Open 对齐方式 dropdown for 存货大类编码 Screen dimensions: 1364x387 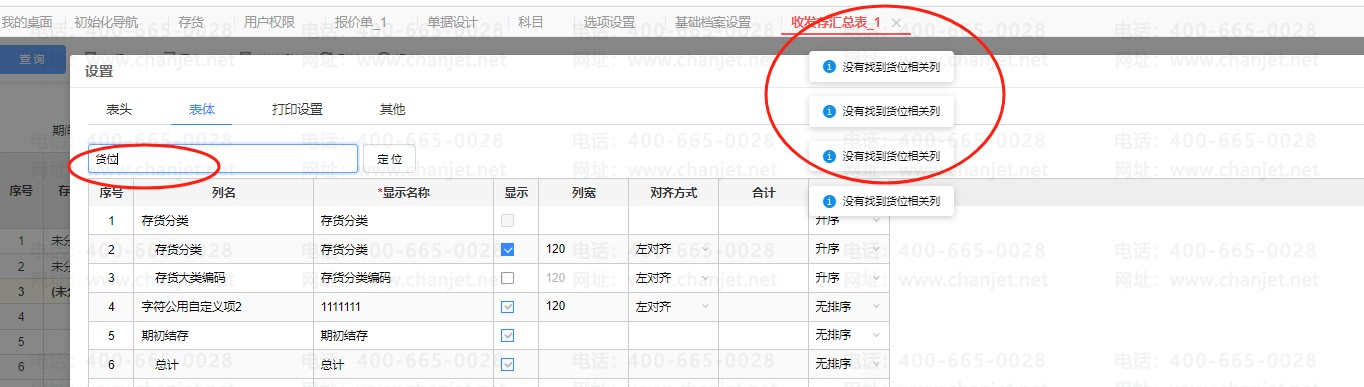pyautogui.click(x=672, y=277)
